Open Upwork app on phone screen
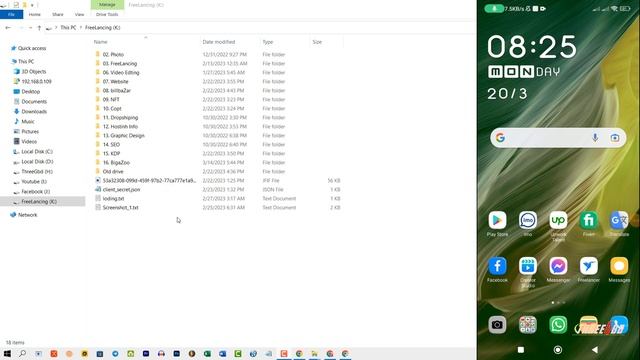This screenshot has width=640, height=360. coord(558,220)
